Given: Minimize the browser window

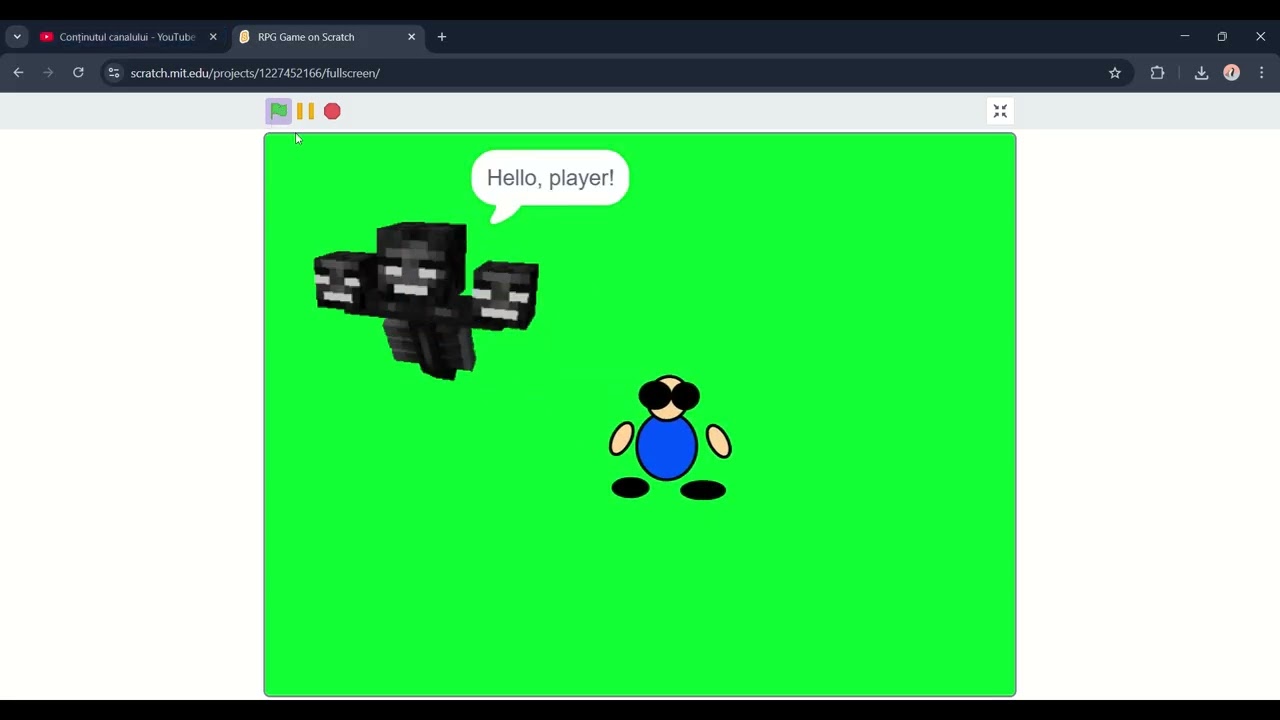Looking at the screenshot, I should point(1185,37).
